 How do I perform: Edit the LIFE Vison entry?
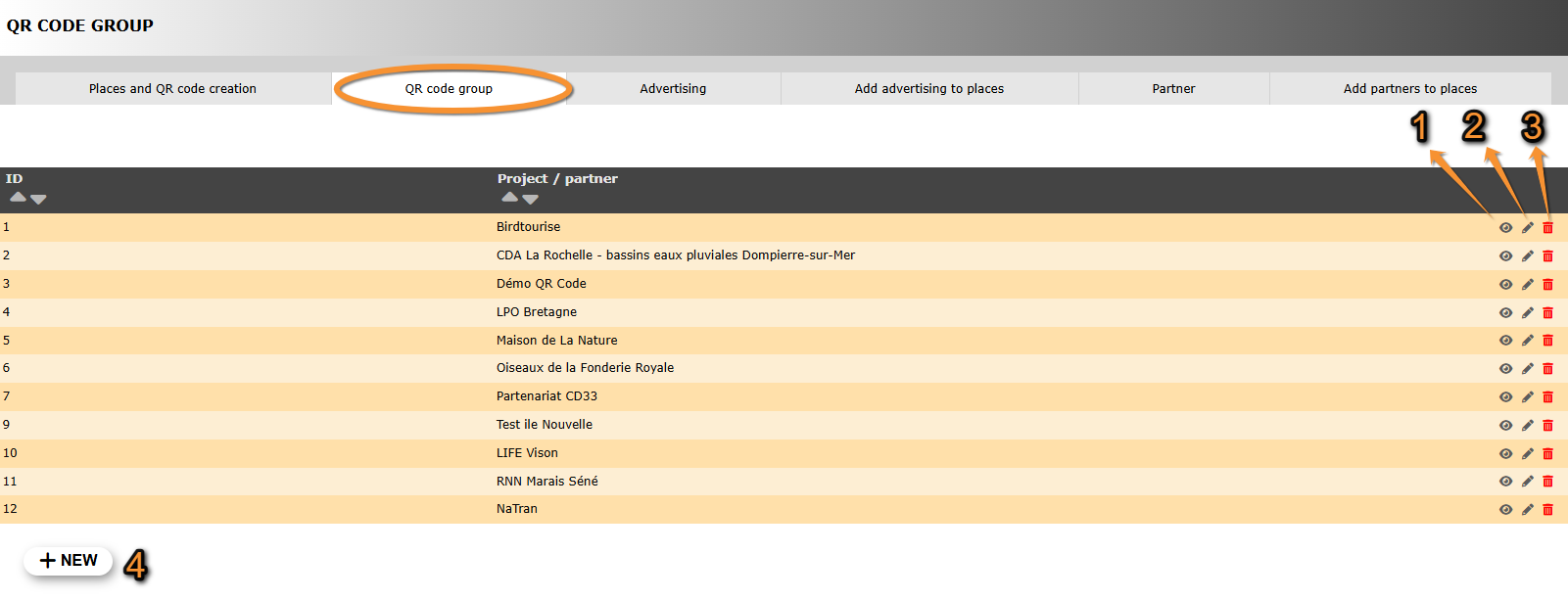pyautogui.click(x=1527, y=454)
